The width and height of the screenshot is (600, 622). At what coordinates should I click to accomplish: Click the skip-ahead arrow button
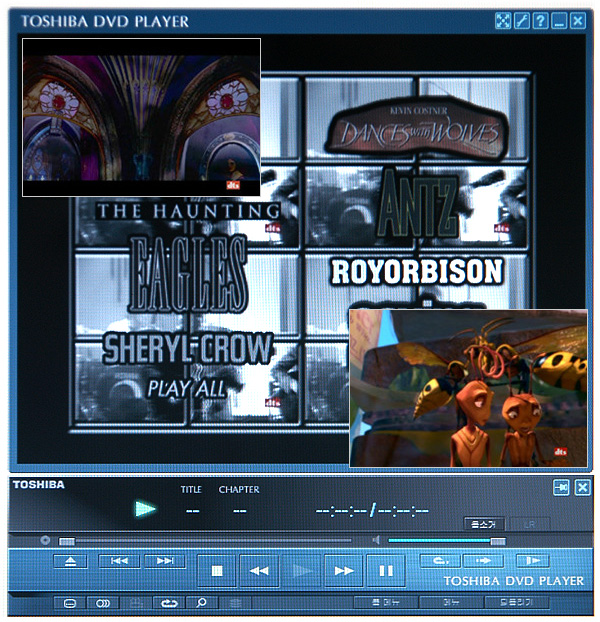coord(483,561)
